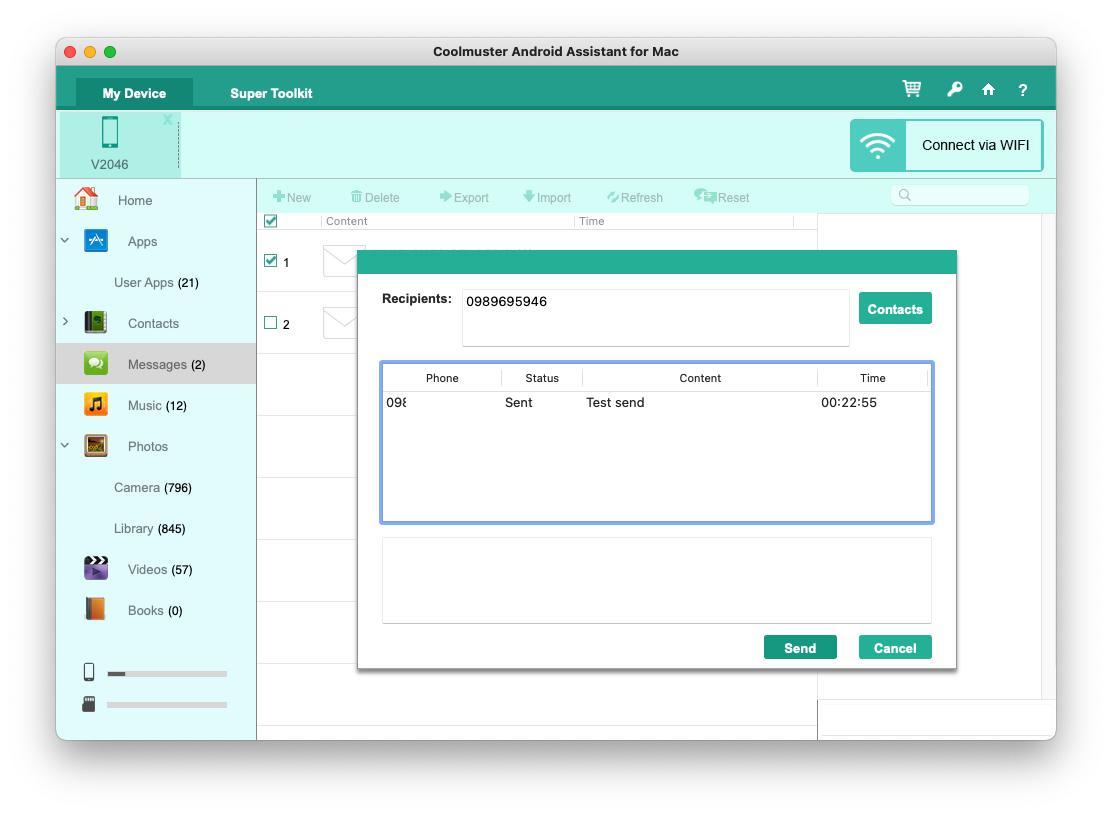Screen dimensions: 1112x814
Task: Open Camera (796) photos
Action: point(152,487)
